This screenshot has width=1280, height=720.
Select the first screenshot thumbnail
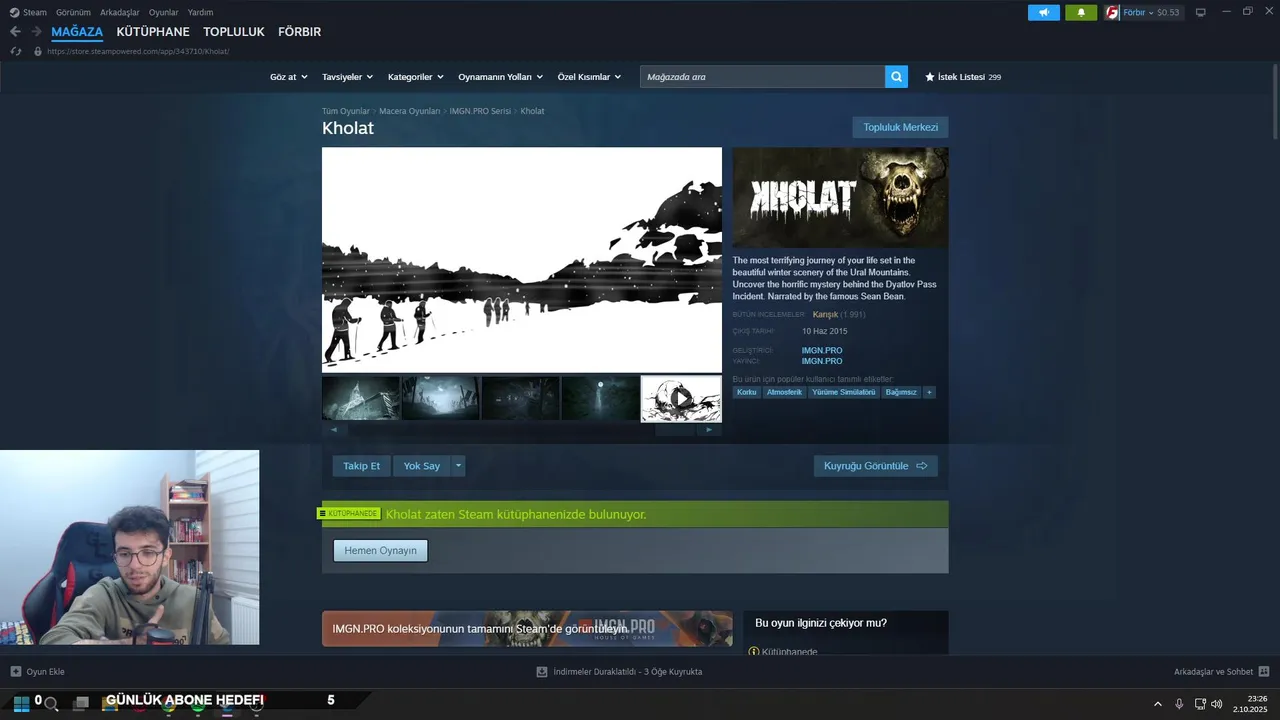[361, 399]
